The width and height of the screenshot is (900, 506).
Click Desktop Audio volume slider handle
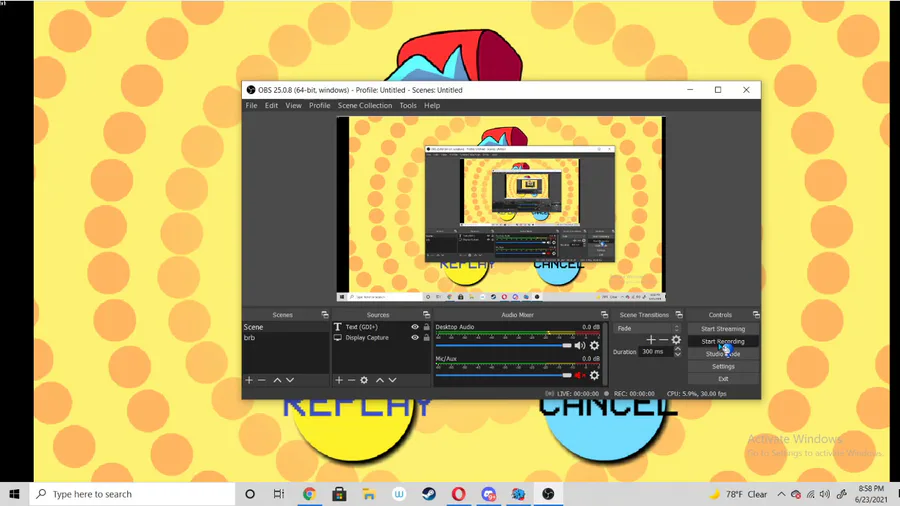567,345
